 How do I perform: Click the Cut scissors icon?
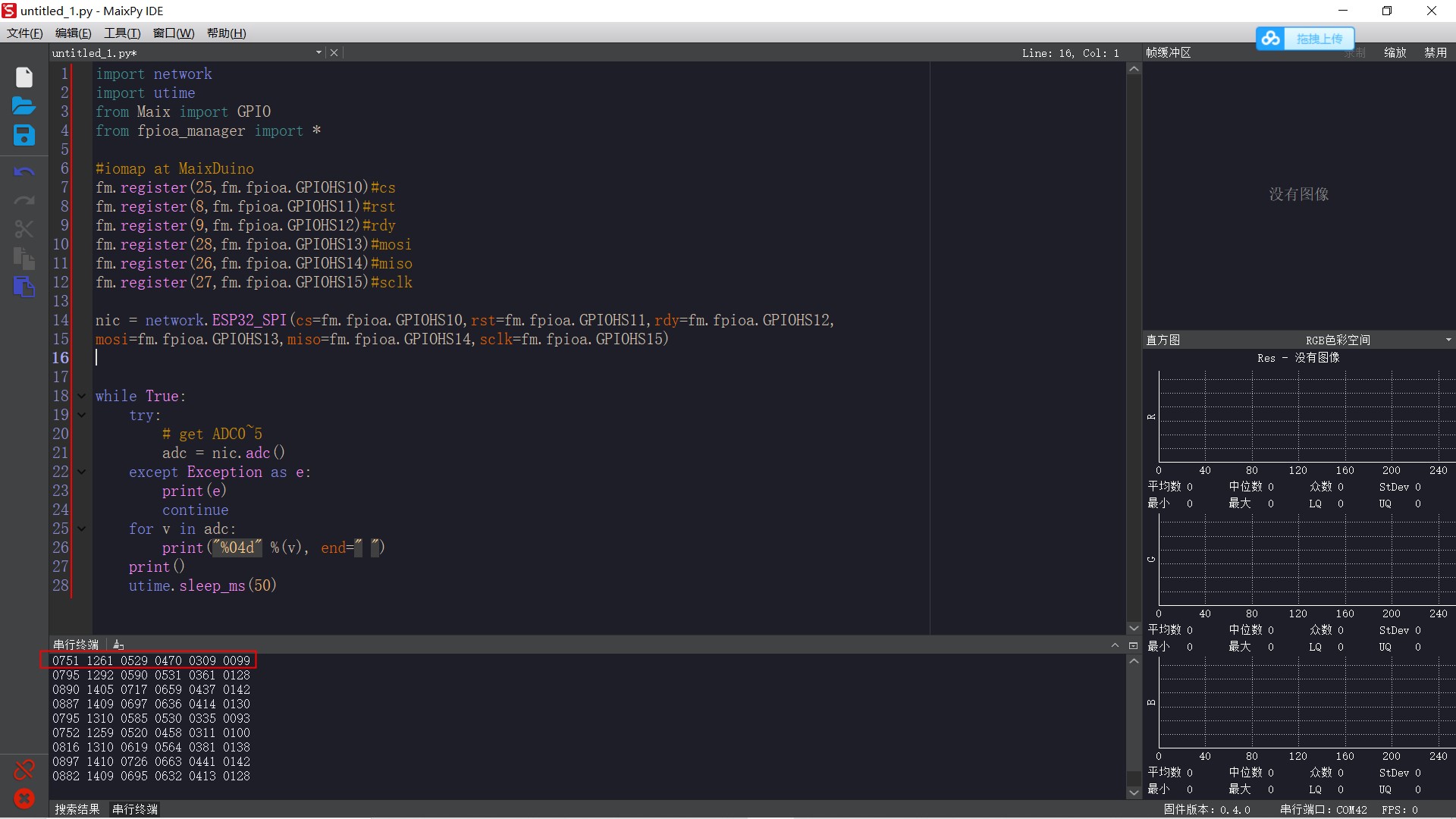(24, 229)
